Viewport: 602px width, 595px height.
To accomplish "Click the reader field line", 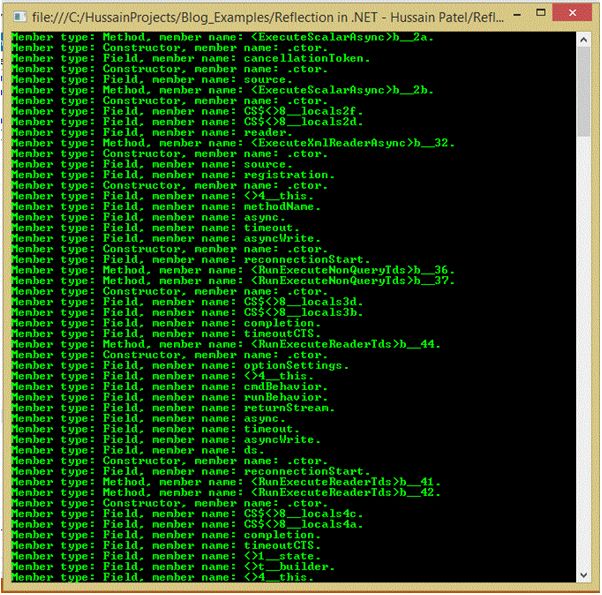I will [152, 132].
